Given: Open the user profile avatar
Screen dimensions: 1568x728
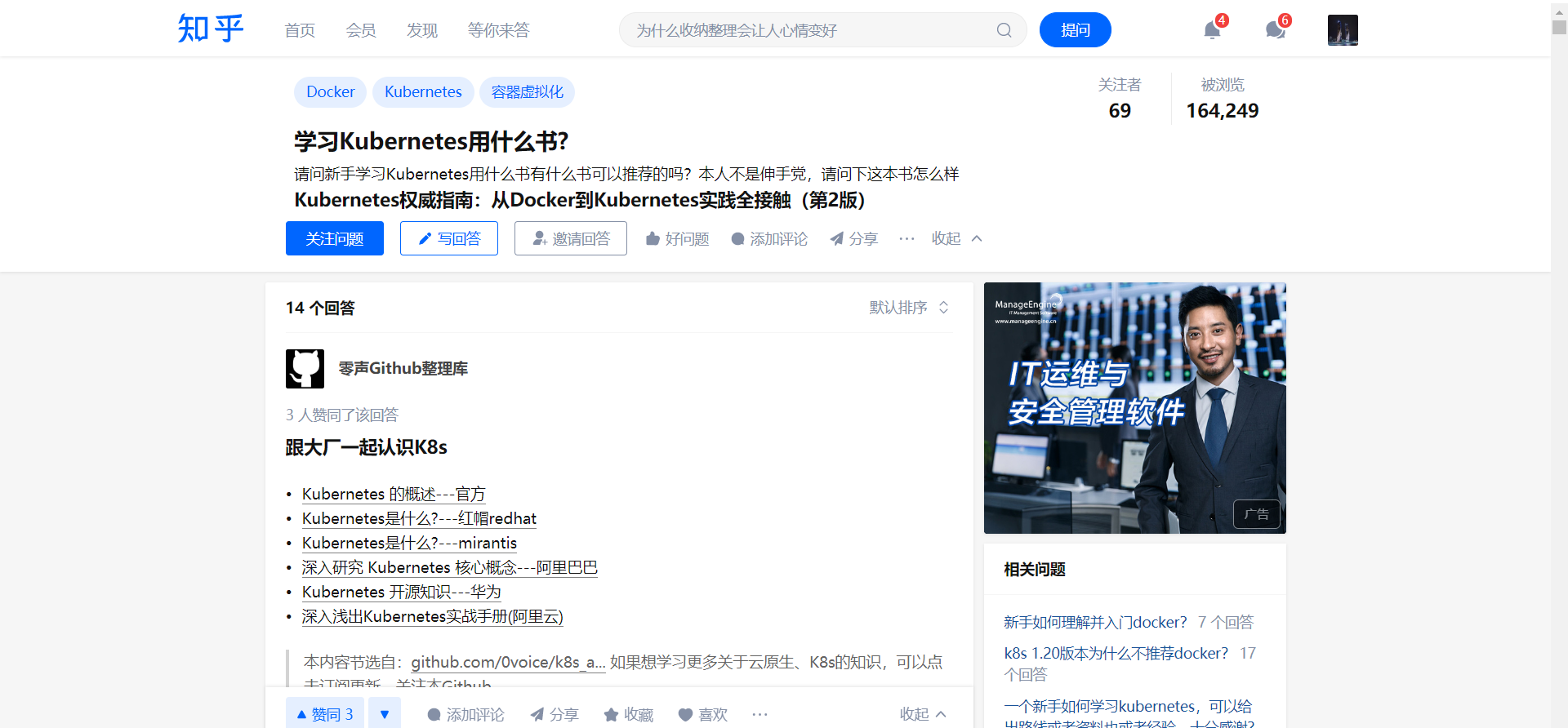Looking at the screenshot, I should click(1343, 30).
